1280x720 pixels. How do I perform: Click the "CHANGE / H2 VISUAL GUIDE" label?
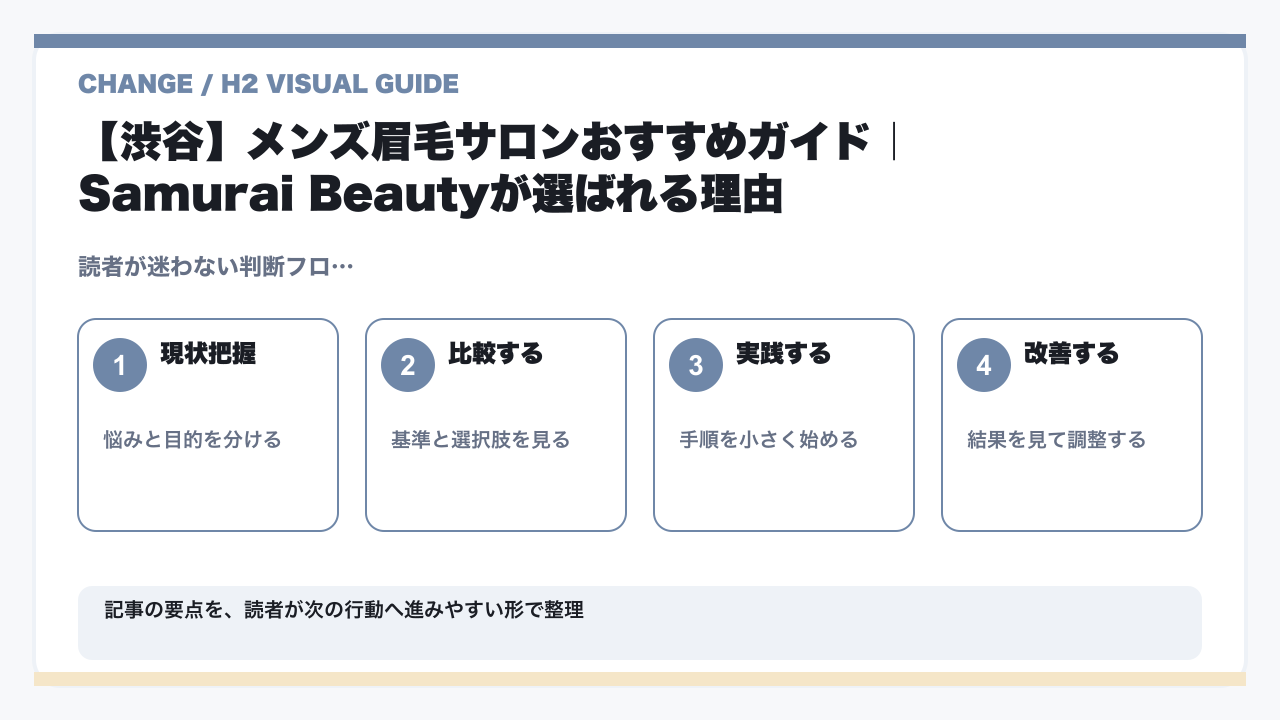268,84
